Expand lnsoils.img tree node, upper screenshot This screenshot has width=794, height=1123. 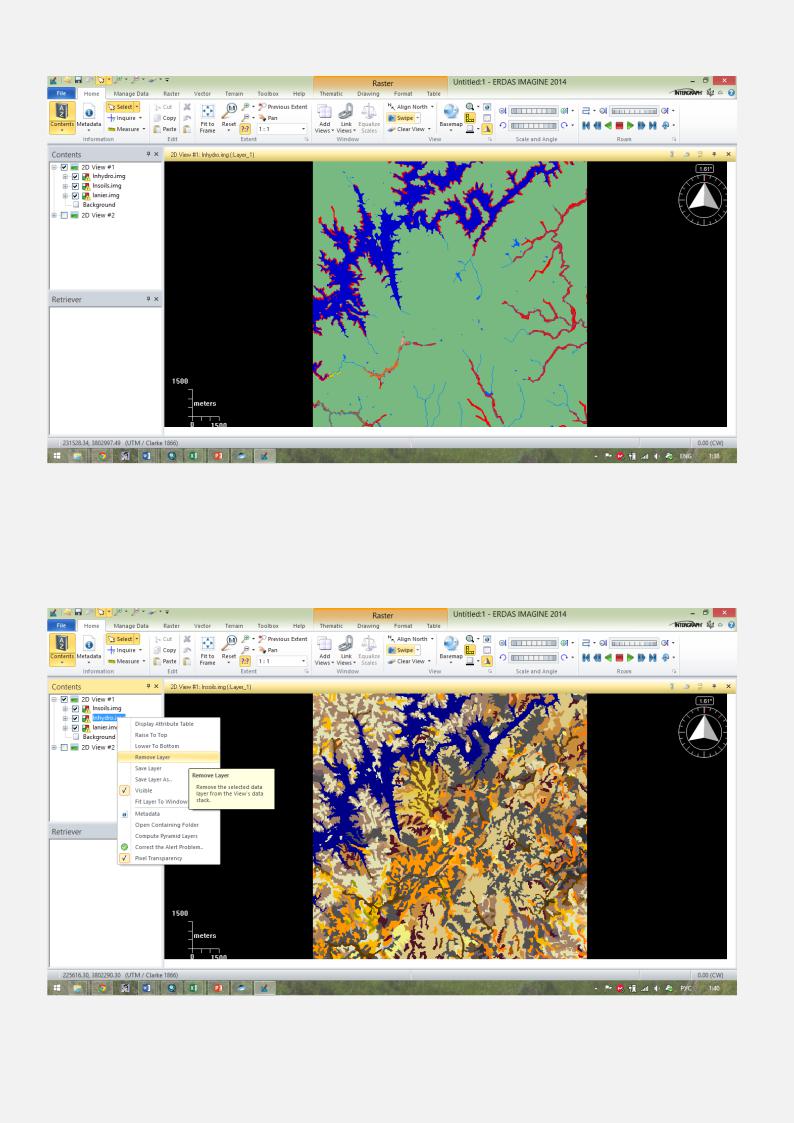click(x=65, y=185)
